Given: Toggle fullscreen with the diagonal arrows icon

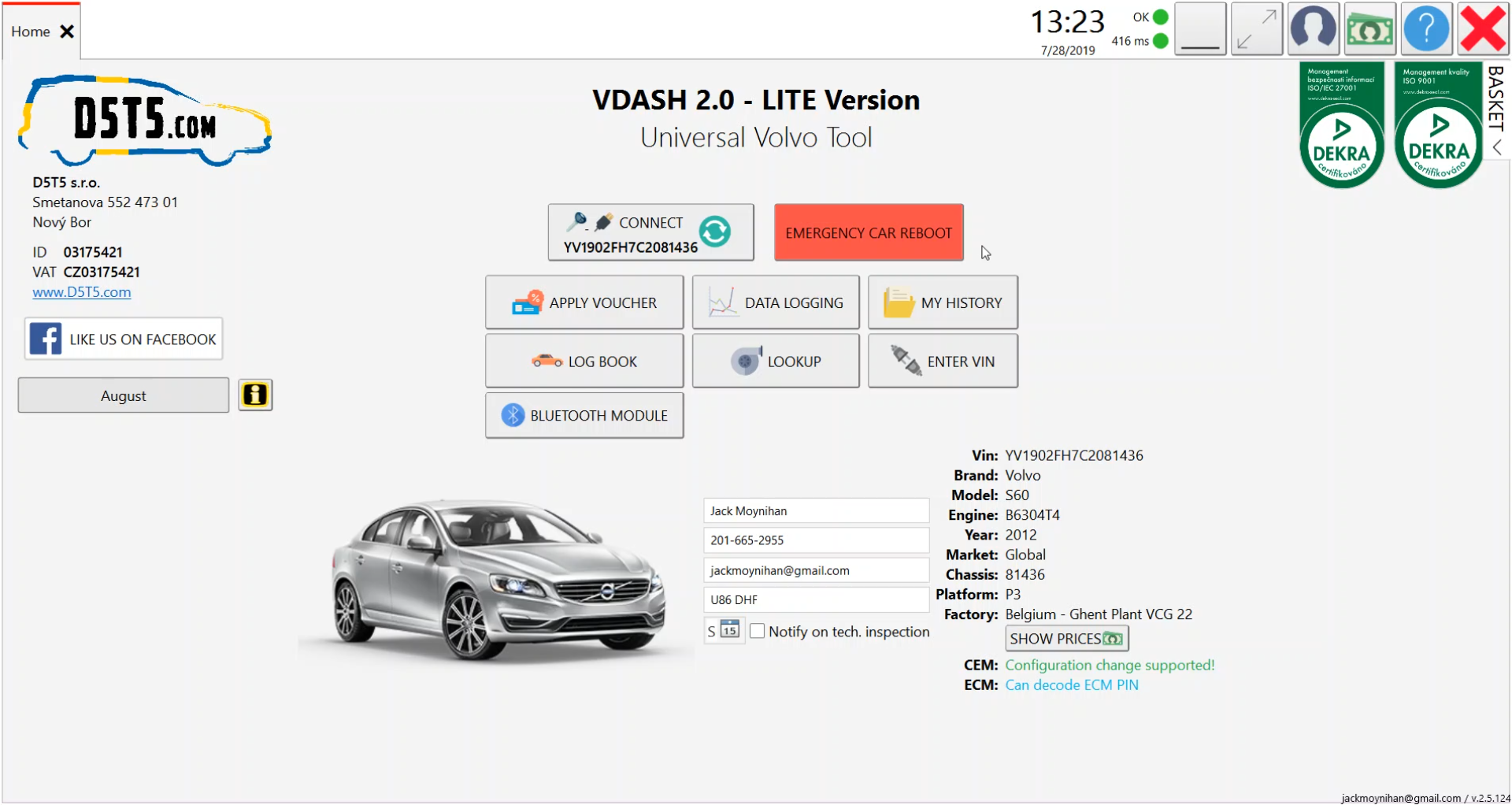Looking at the screenshot, I should pyautogui.click(x=1256, y=29).
